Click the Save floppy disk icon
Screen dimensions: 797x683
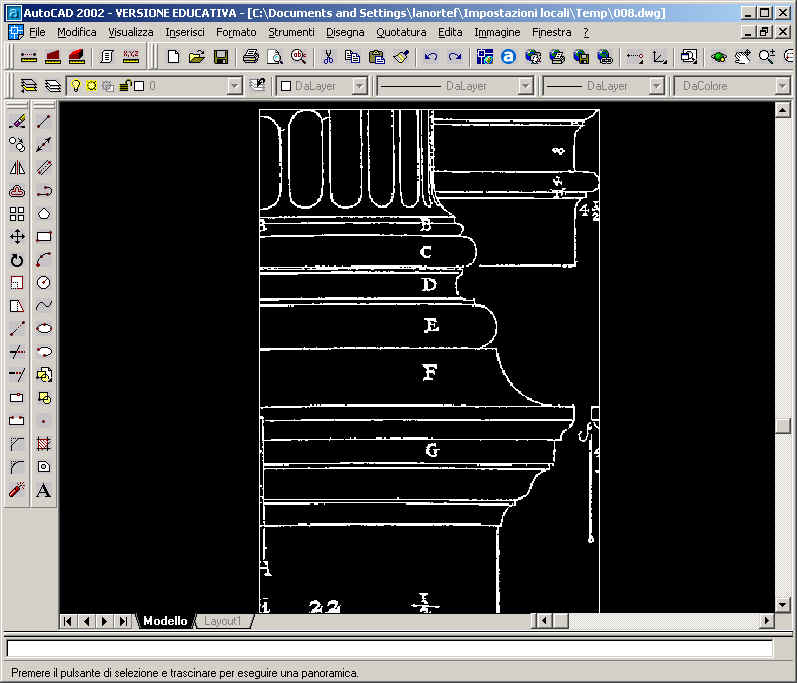click(221, 57)
